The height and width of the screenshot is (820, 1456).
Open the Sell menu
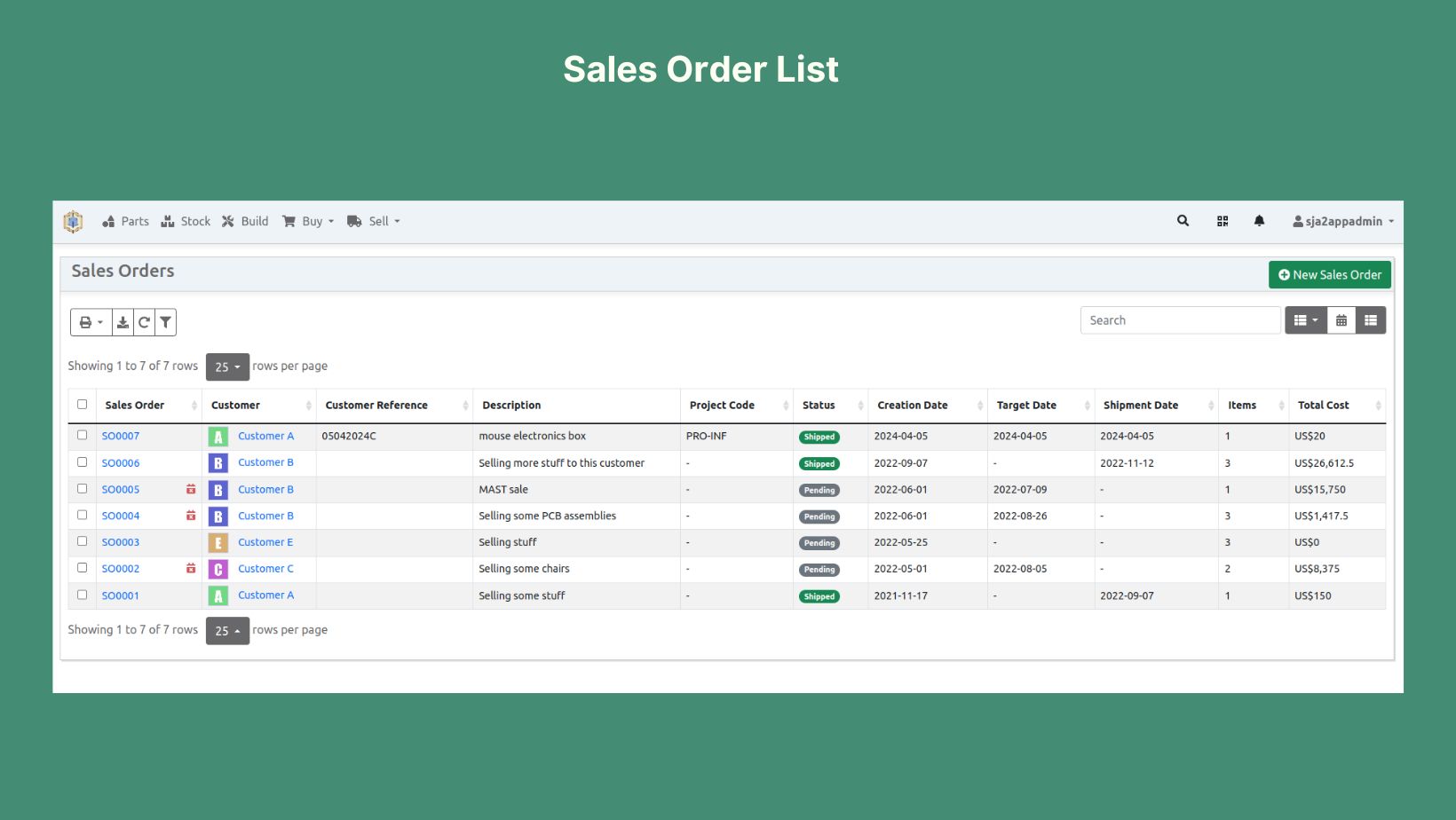pyautogui.click(x=374, y=221)
